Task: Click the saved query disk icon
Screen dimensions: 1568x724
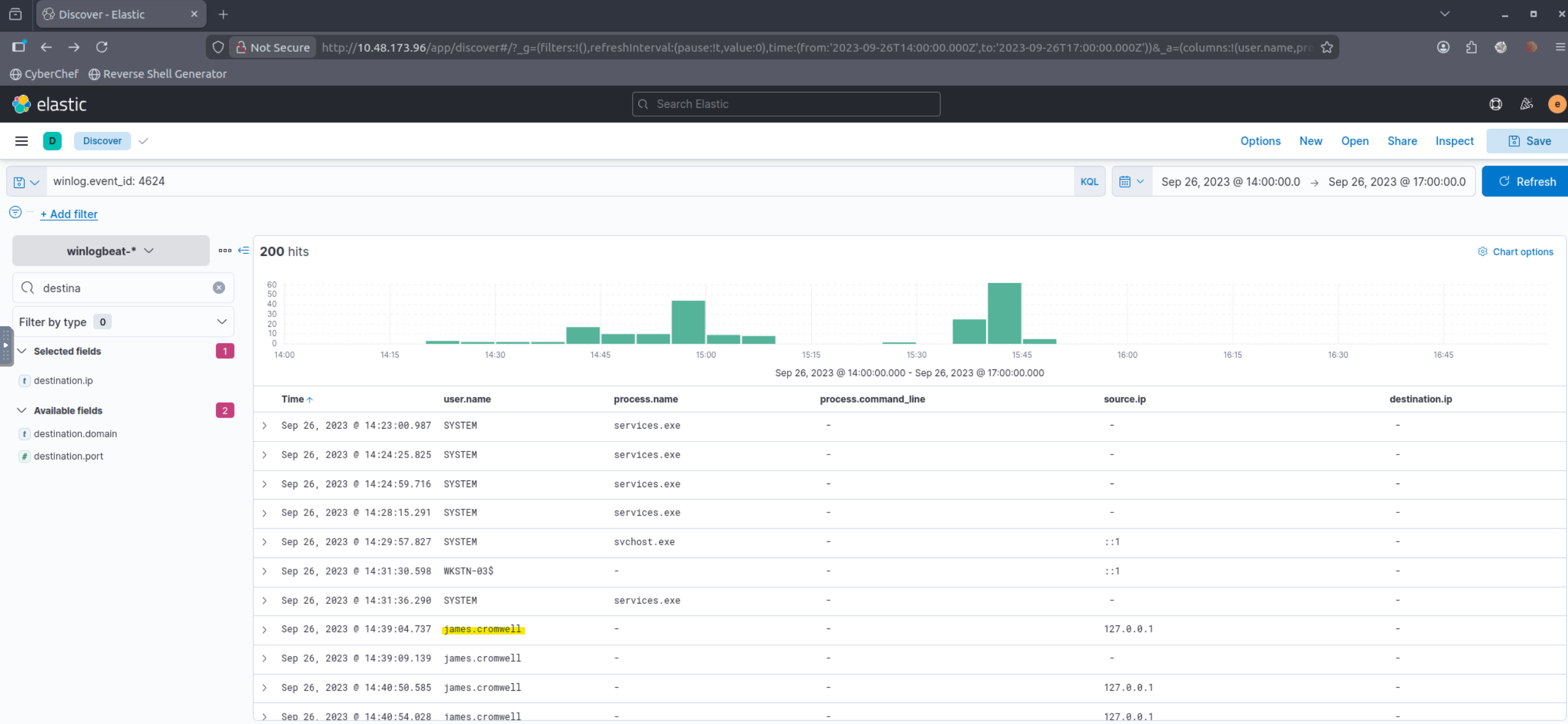Action: coord(20,182)
